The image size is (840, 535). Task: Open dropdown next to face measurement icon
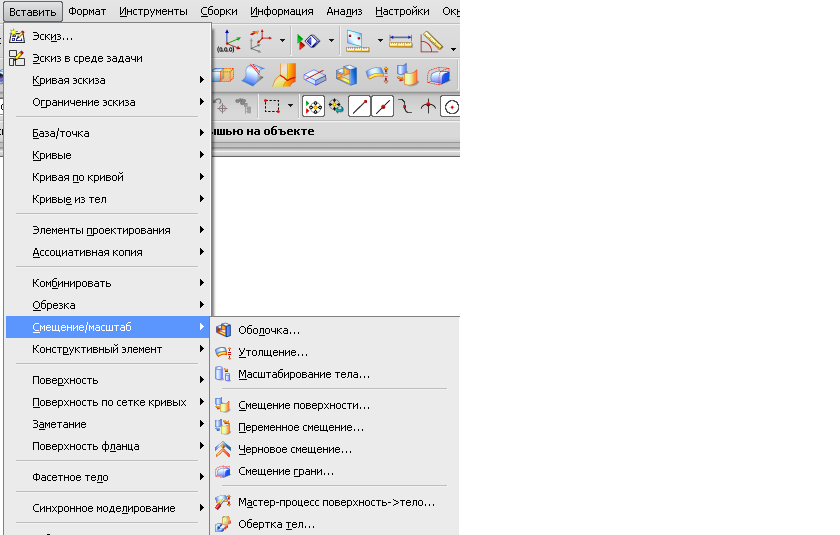[x=380, y=41]
